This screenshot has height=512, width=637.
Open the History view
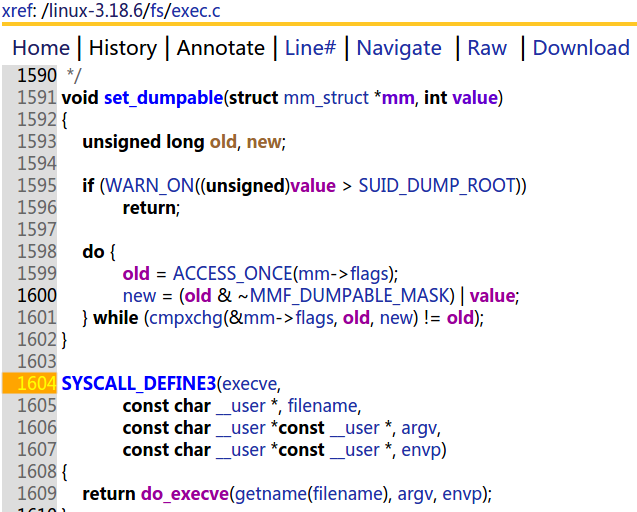pos(123,48)
